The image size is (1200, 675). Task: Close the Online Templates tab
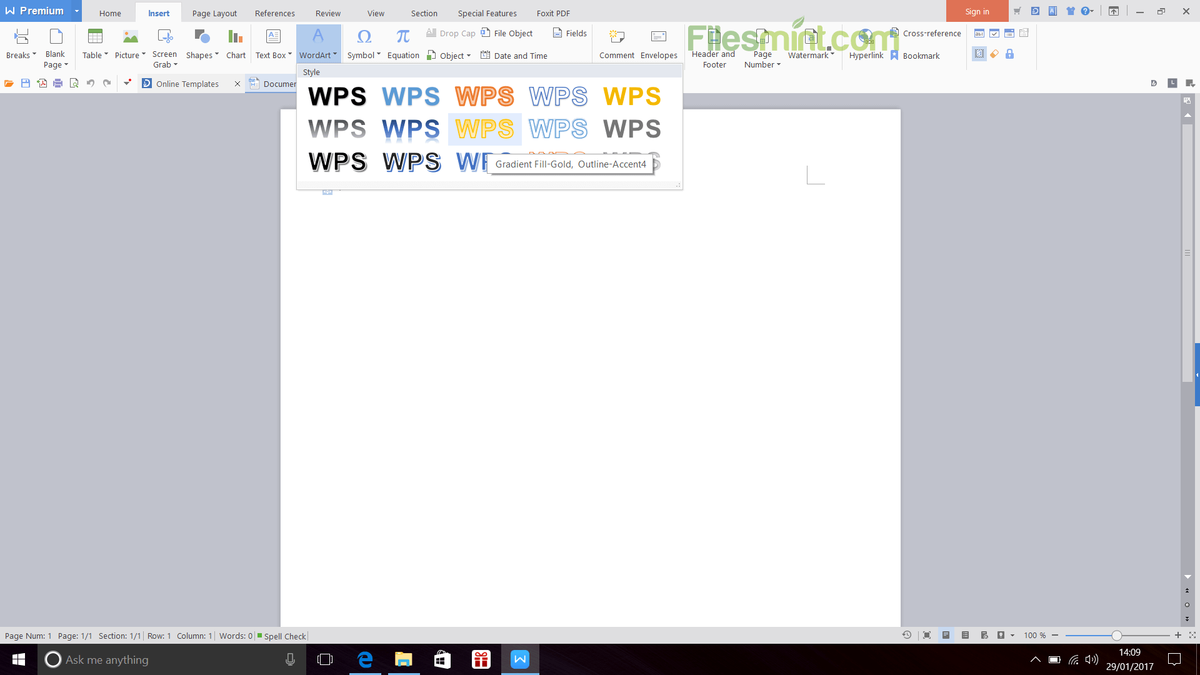pyautogui.click(x=237, y=84)
